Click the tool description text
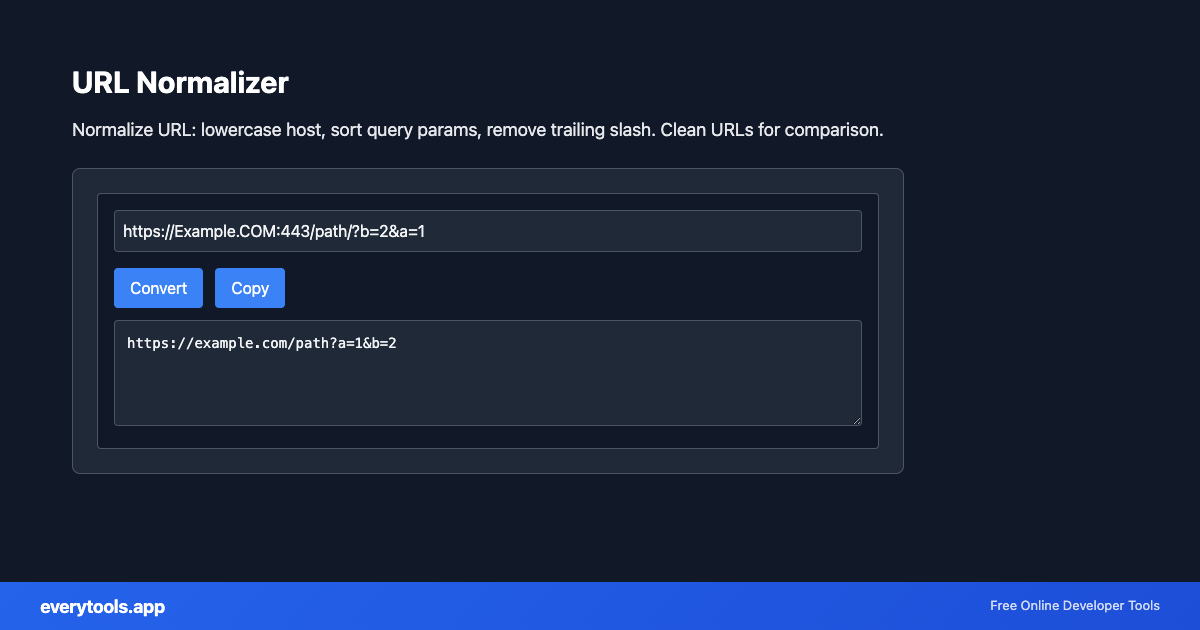1200x630 pixels. [x=477, y=129]
